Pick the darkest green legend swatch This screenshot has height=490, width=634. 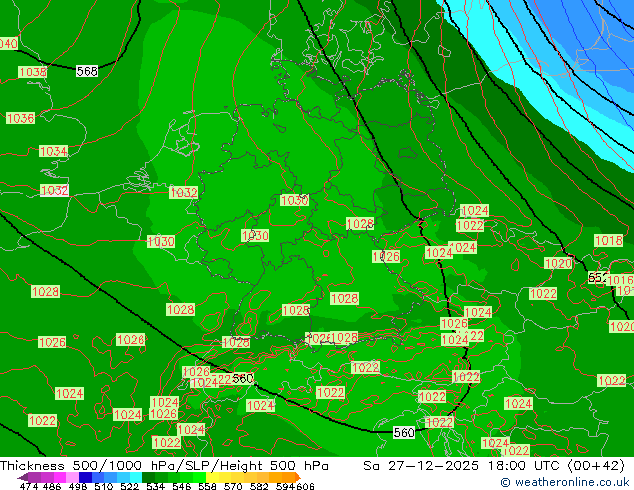pos(148,477)
